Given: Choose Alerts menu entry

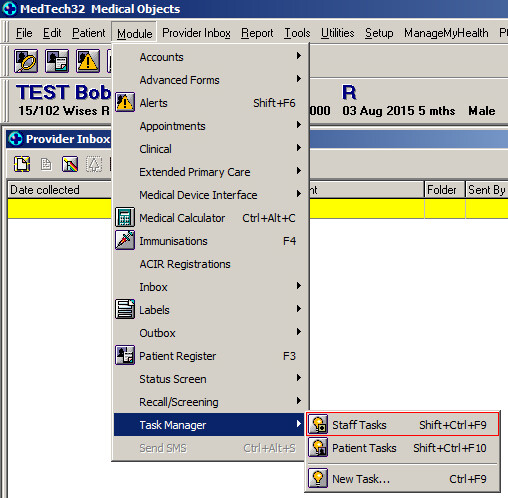Looking at the screenshot, I should click(211, 103).
